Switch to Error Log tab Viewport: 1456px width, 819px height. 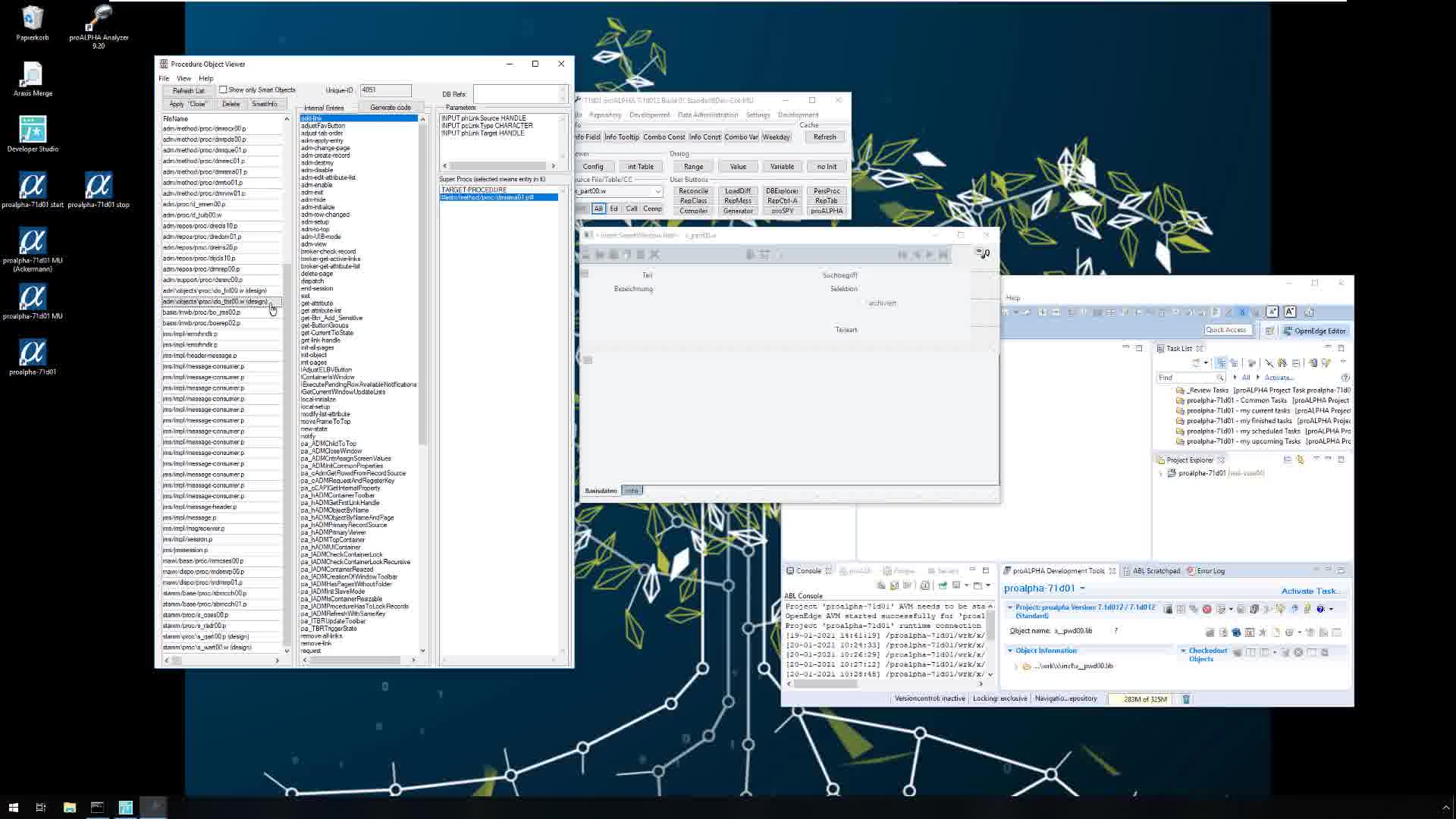pyautogui.click(x=1206, y=571)
